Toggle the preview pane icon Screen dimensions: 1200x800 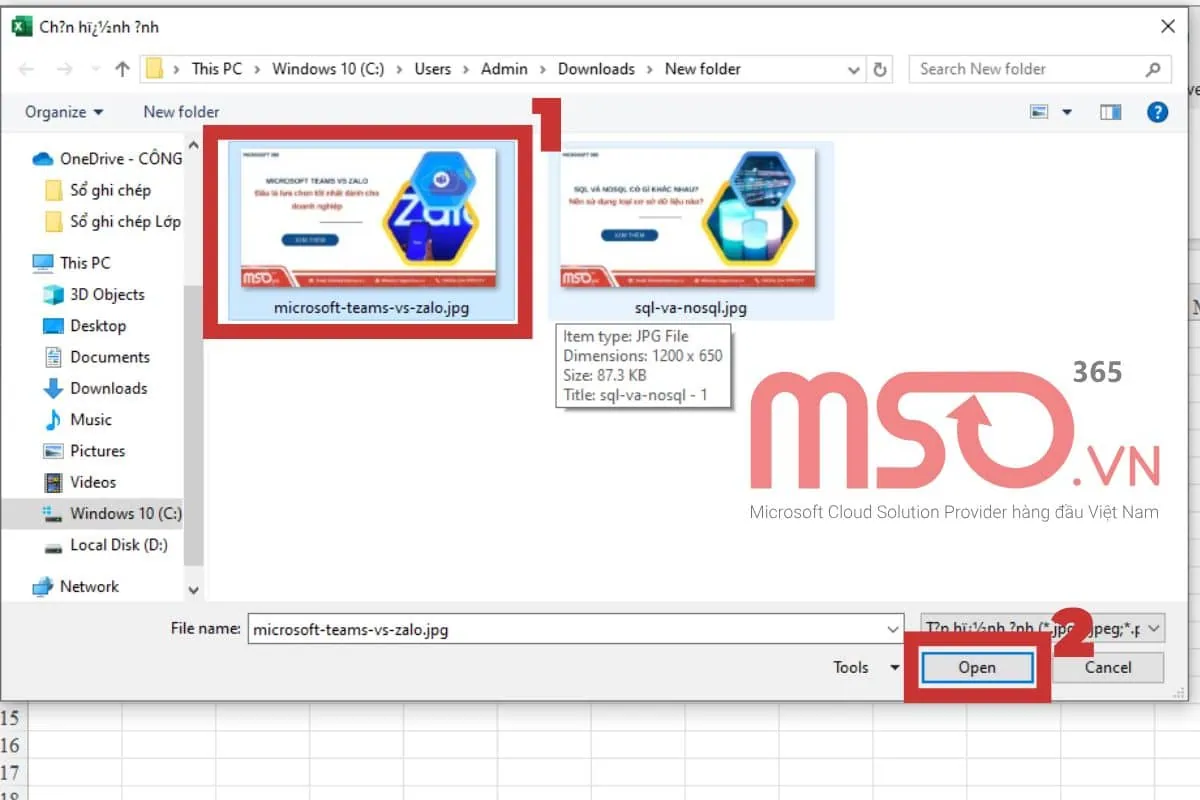click(x=1110, y=112)
